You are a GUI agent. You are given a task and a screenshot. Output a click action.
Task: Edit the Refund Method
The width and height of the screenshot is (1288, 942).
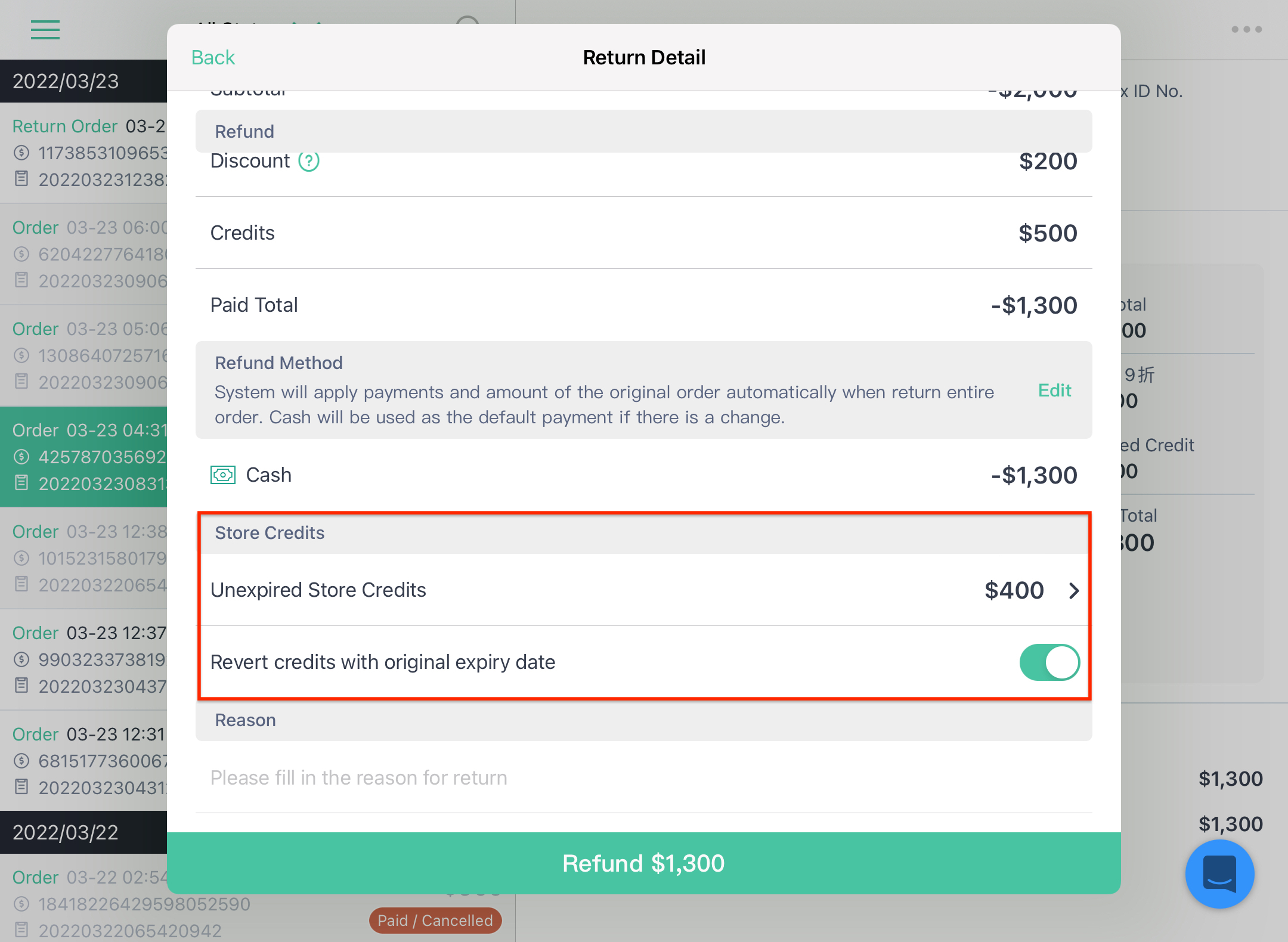pyautogui.click(x=1054, y=390)
